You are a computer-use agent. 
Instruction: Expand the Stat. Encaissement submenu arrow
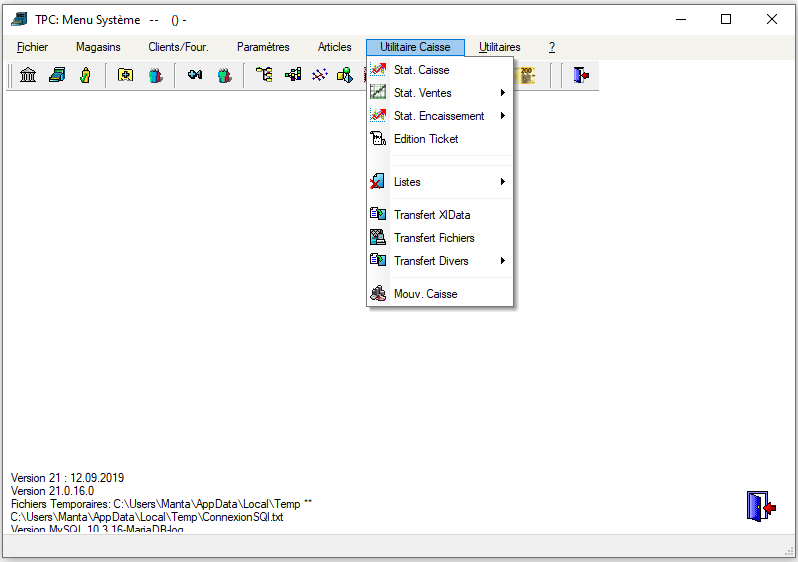pos(502,116)
